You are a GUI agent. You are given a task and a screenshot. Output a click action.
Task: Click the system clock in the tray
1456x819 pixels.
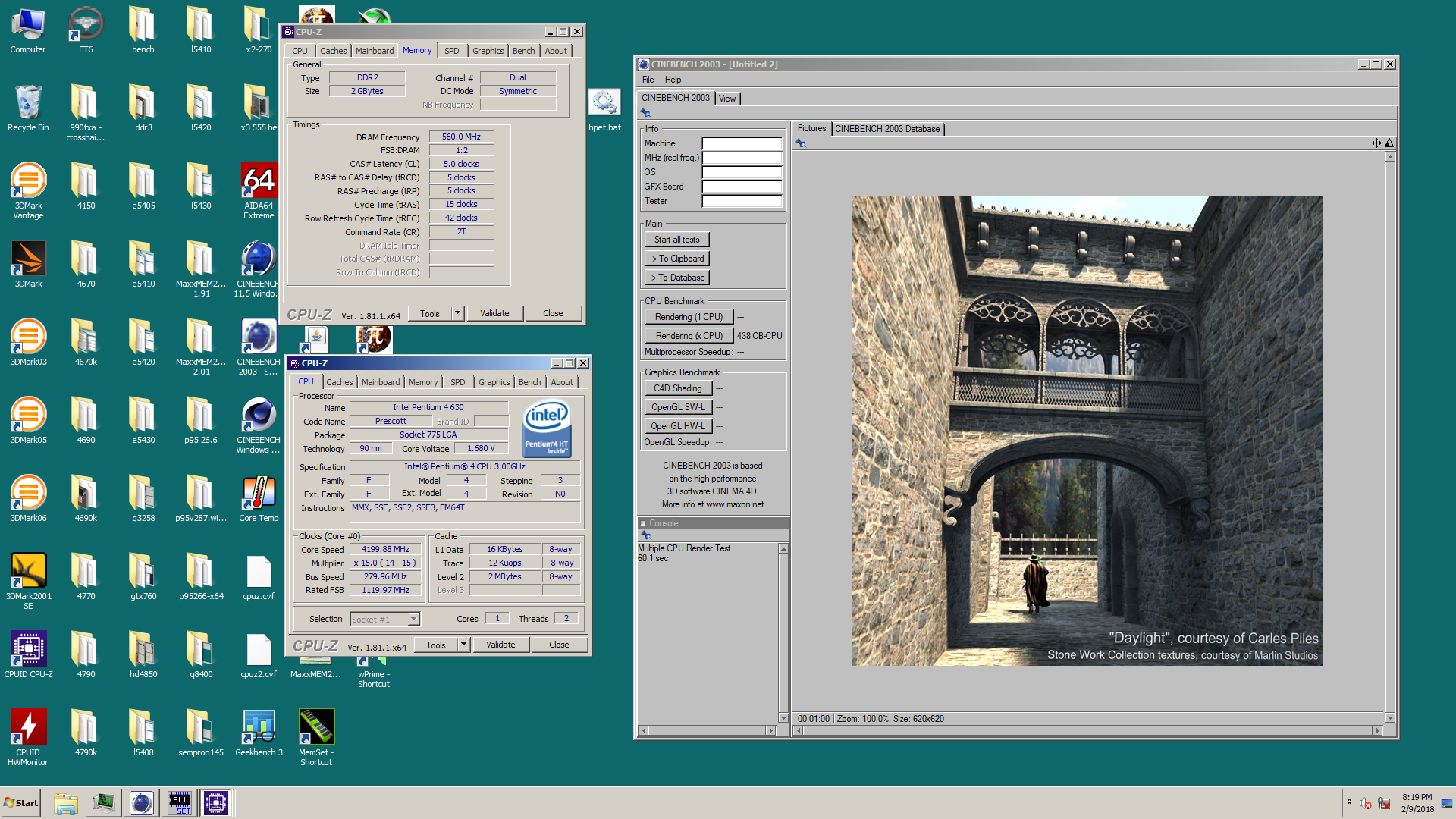point(1417,803)
